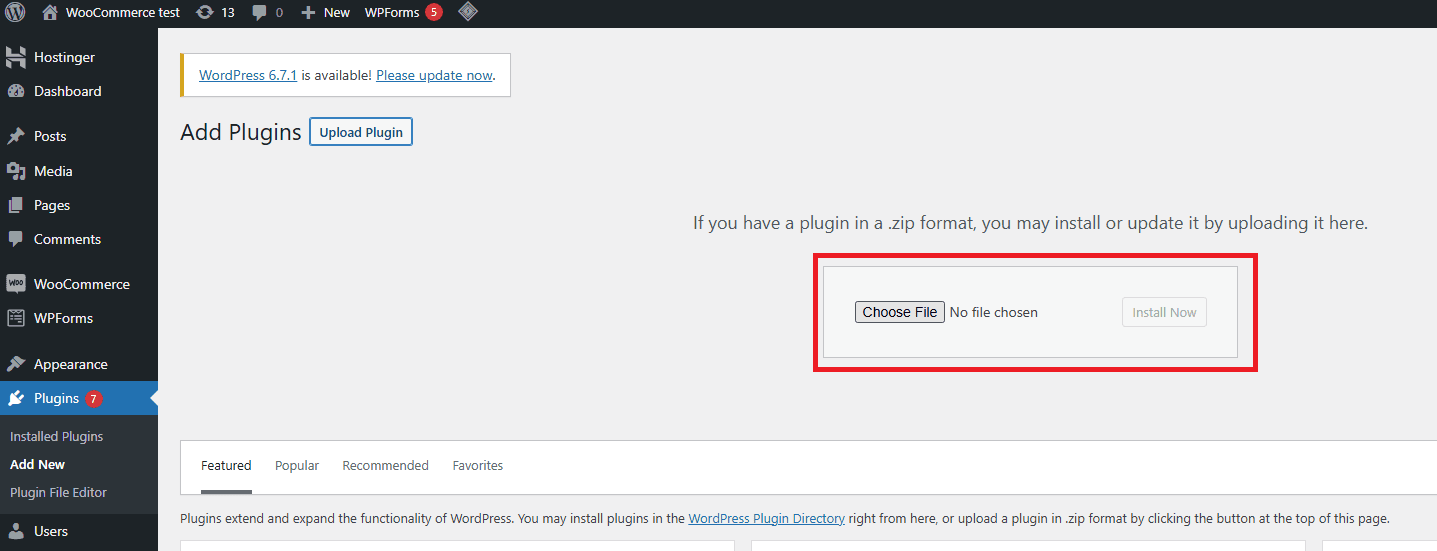Screen dimensions: 1437x551
Task: Open Plugin File Editor submenu
Action: pos(58,492)
